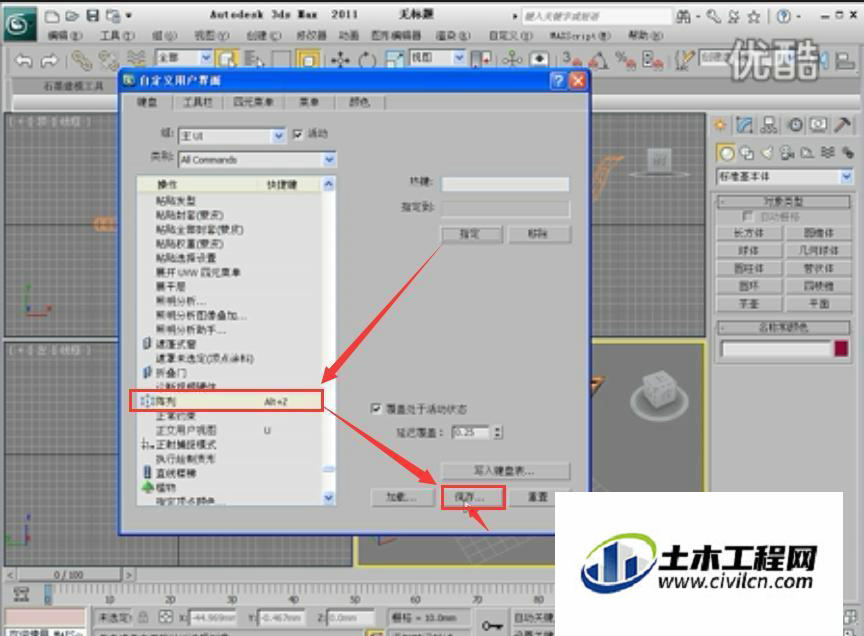The image size is (864, 636).
Task: Open the selection filter dropdown showing 全部
Action: coord(185,57)
